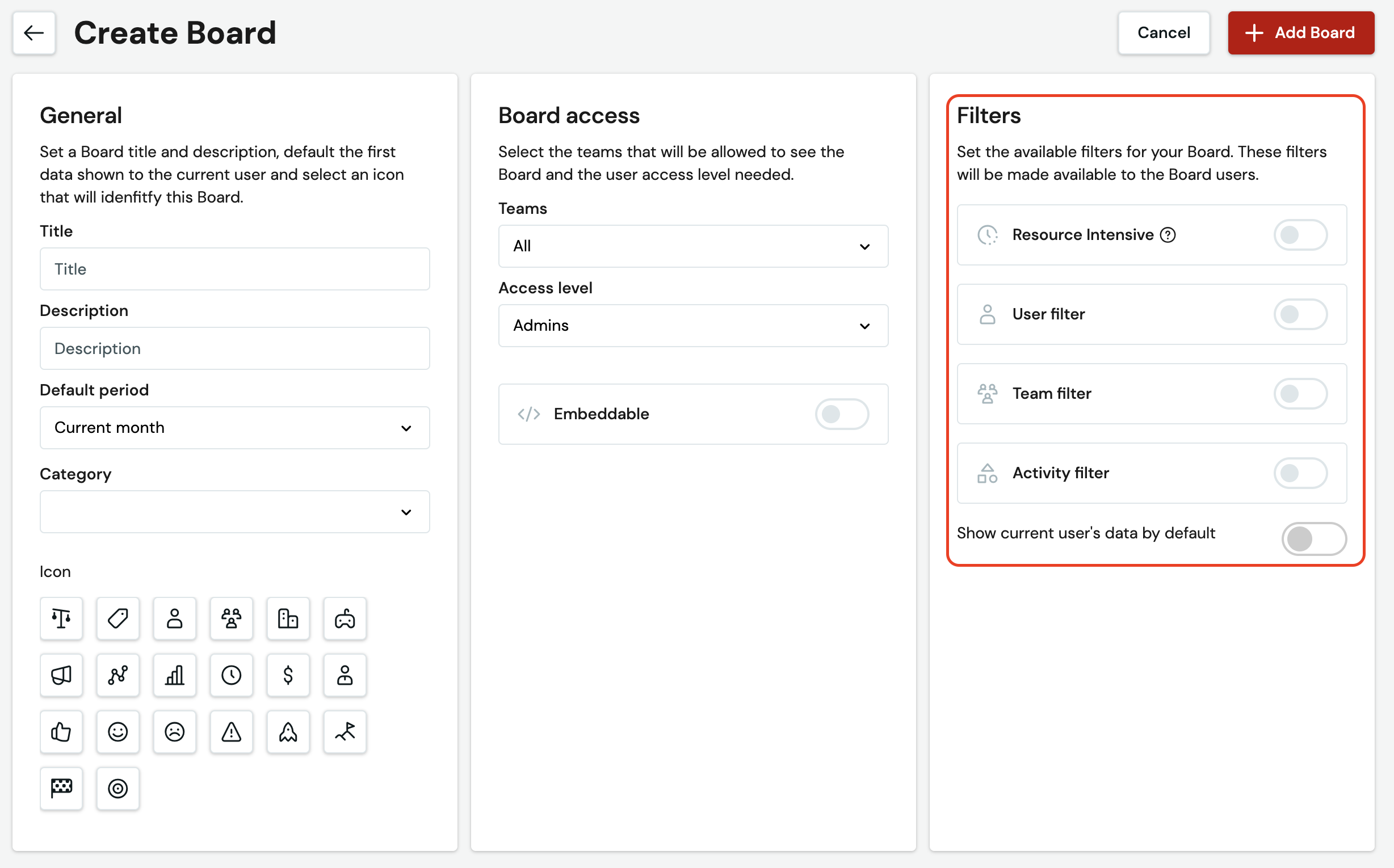Choose the dollar sign board icon
The image size is (1394, 868).
(288, 675)
